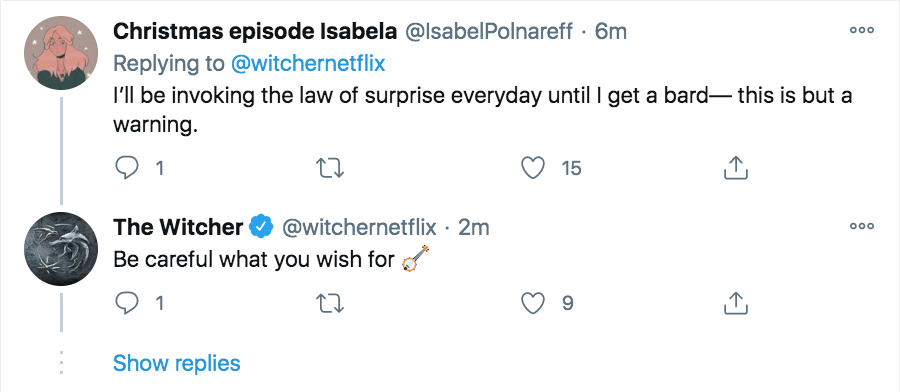Like Isabela's tweet with 15 likes
The image size is (900, 392).
[533, 168]
